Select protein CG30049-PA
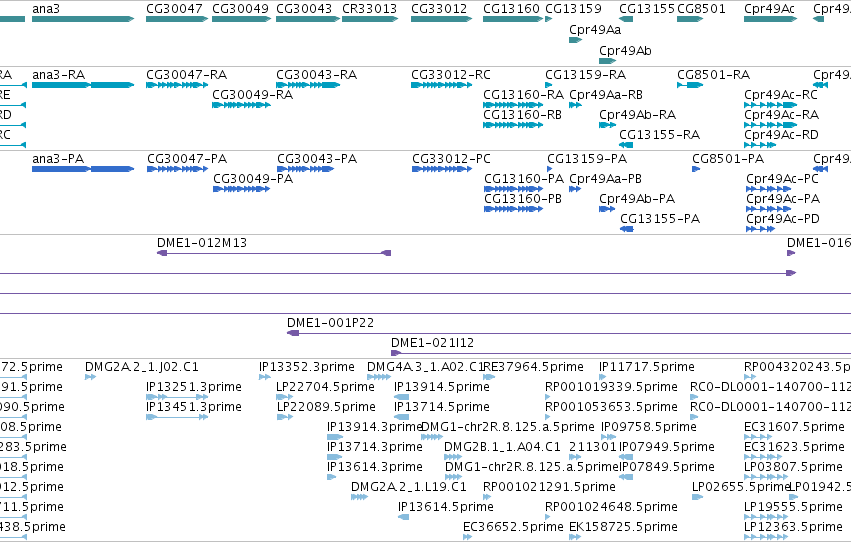Image resolution: width=851 pixels, height=542 pixels. point(242,189)
